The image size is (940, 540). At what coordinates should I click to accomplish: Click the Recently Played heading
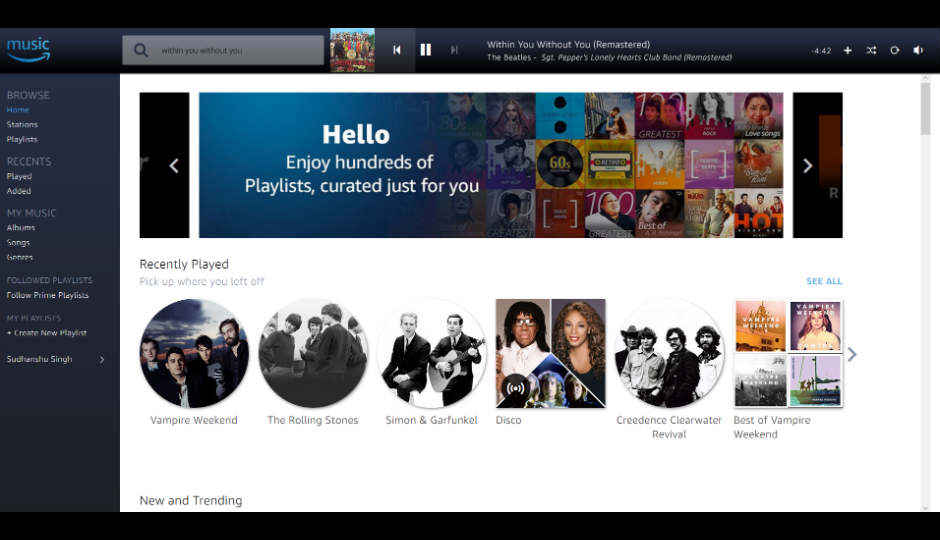(184, 264)
